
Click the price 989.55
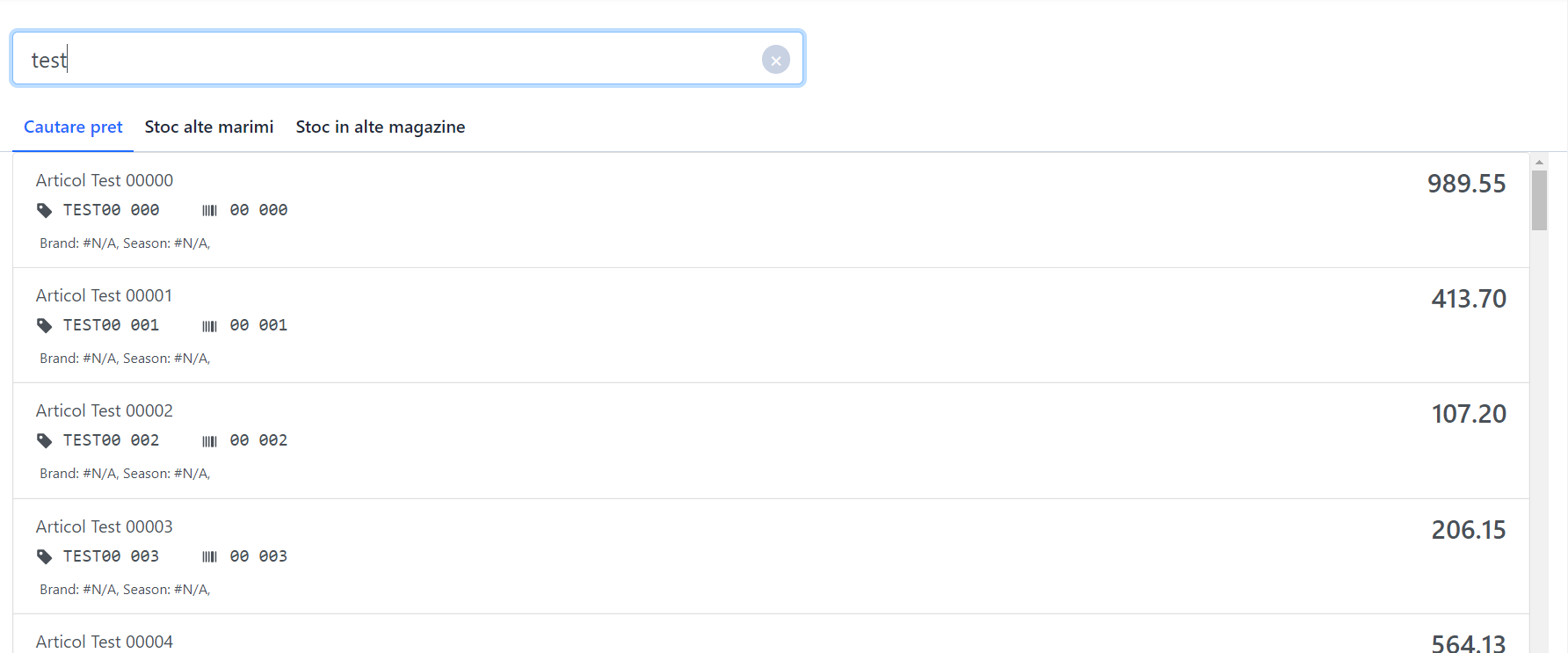pos(1466,184)
